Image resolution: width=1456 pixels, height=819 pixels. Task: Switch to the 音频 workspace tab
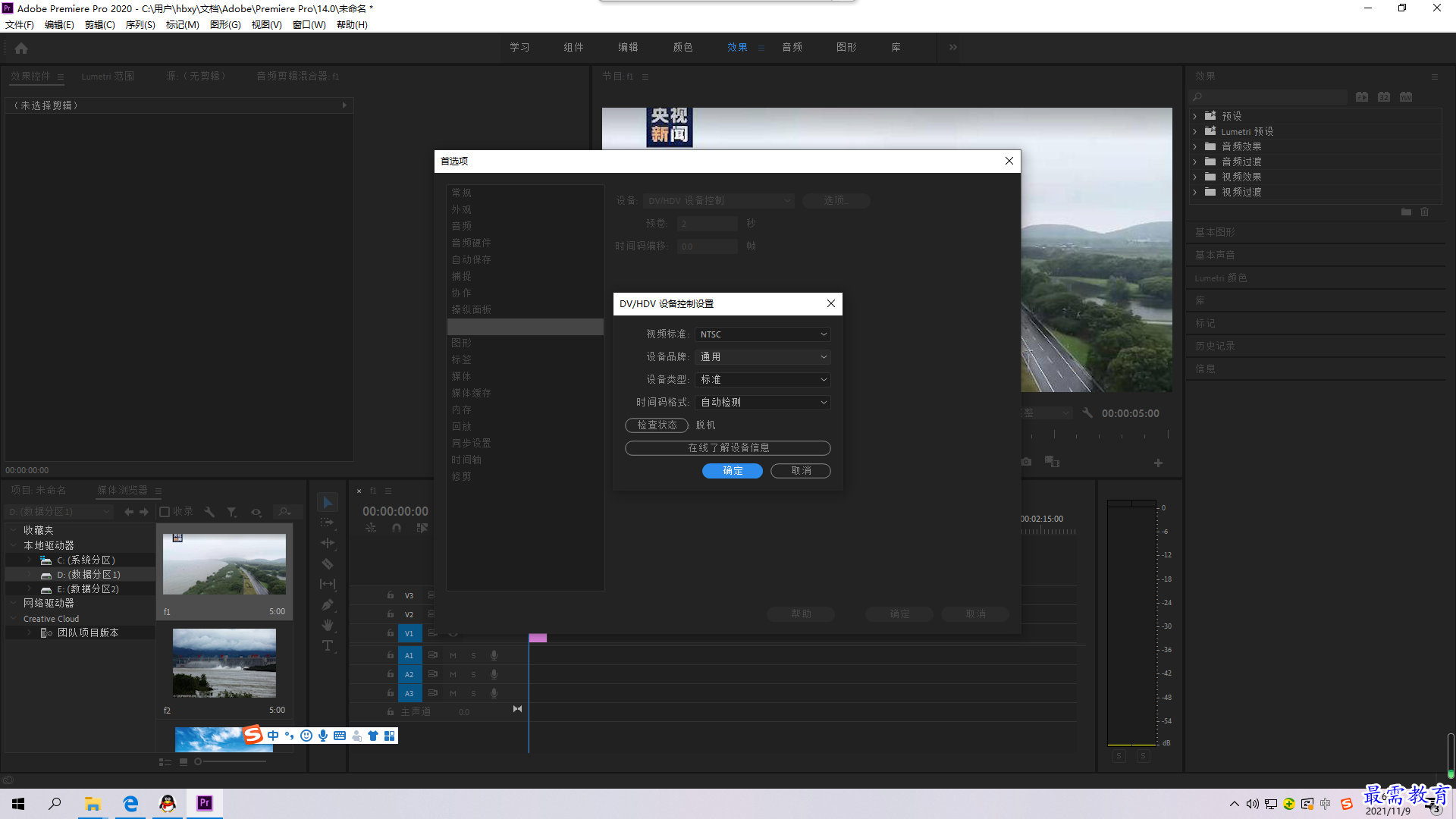click(x=792, y=47)
